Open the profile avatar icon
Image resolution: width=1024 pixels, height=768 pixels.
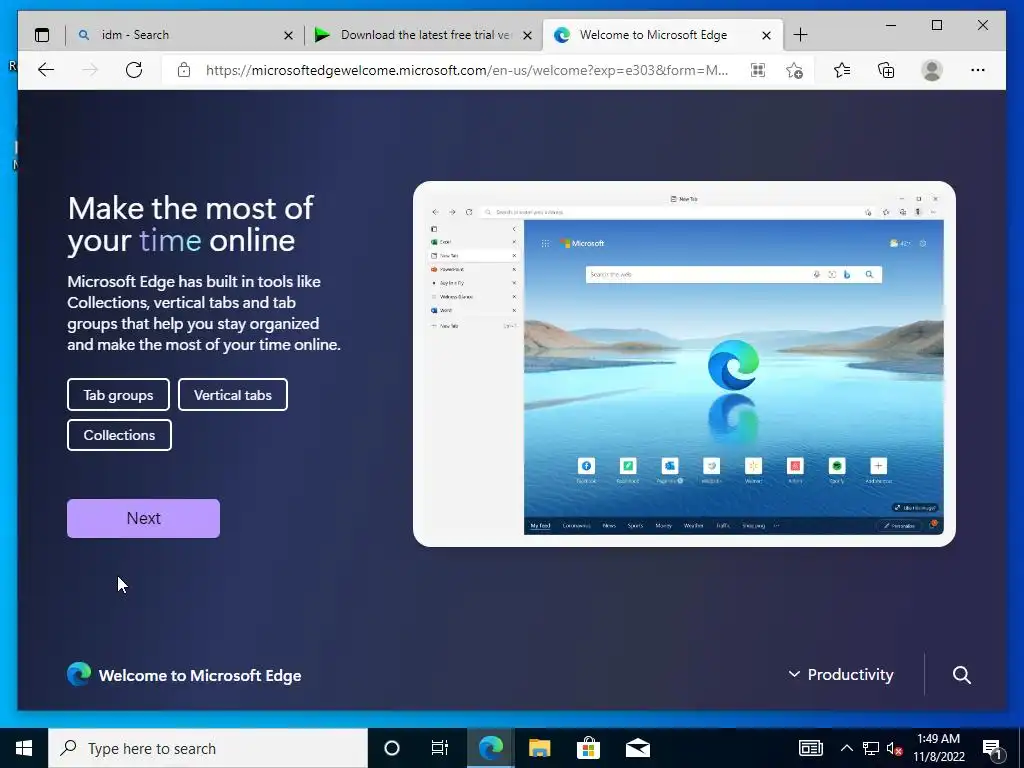point(932,70)
